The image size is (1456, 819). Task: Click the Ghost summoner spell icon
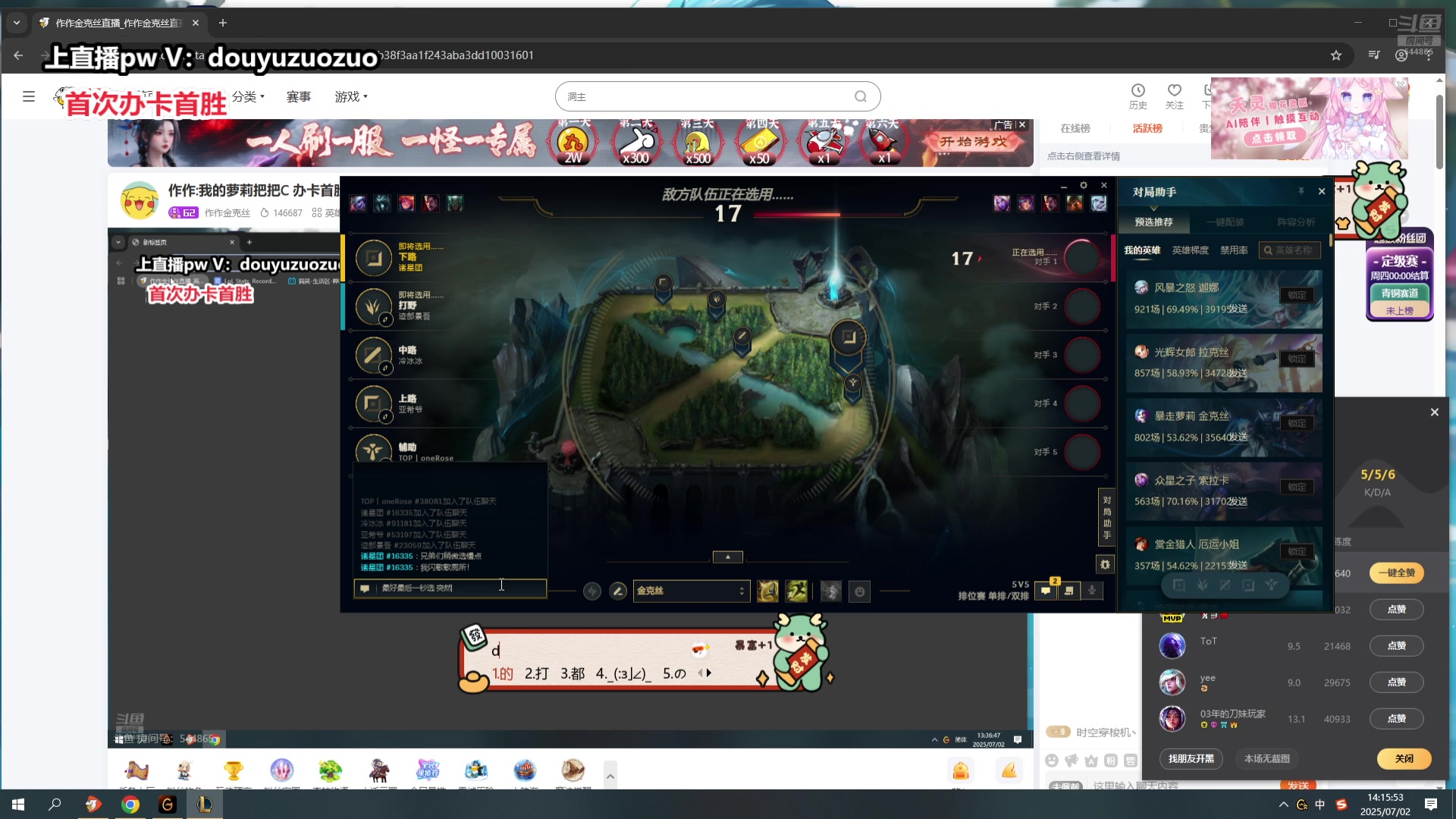pyautogui.click(x=796, y=591)
